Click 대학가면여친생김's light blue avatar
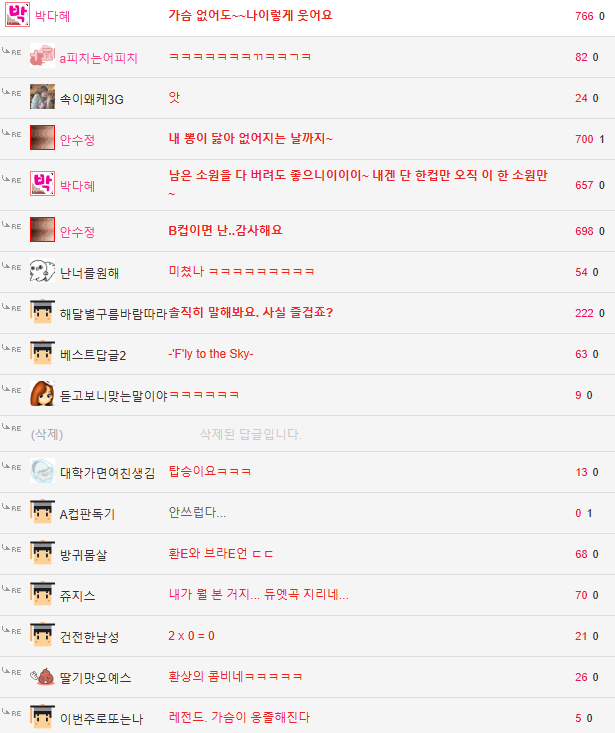 tap(43, 470)
